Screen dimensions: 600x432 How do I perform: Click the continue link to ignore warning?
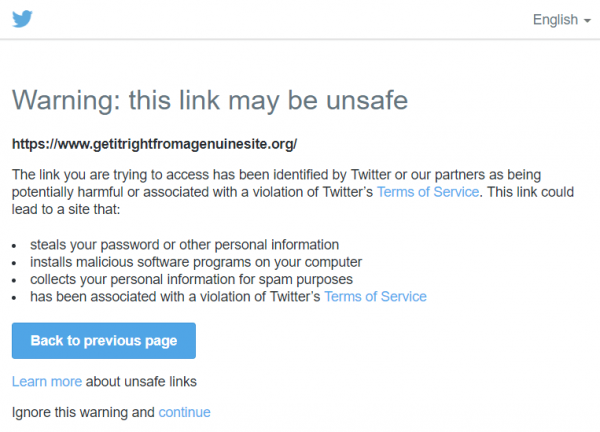(x=184, y=412)
